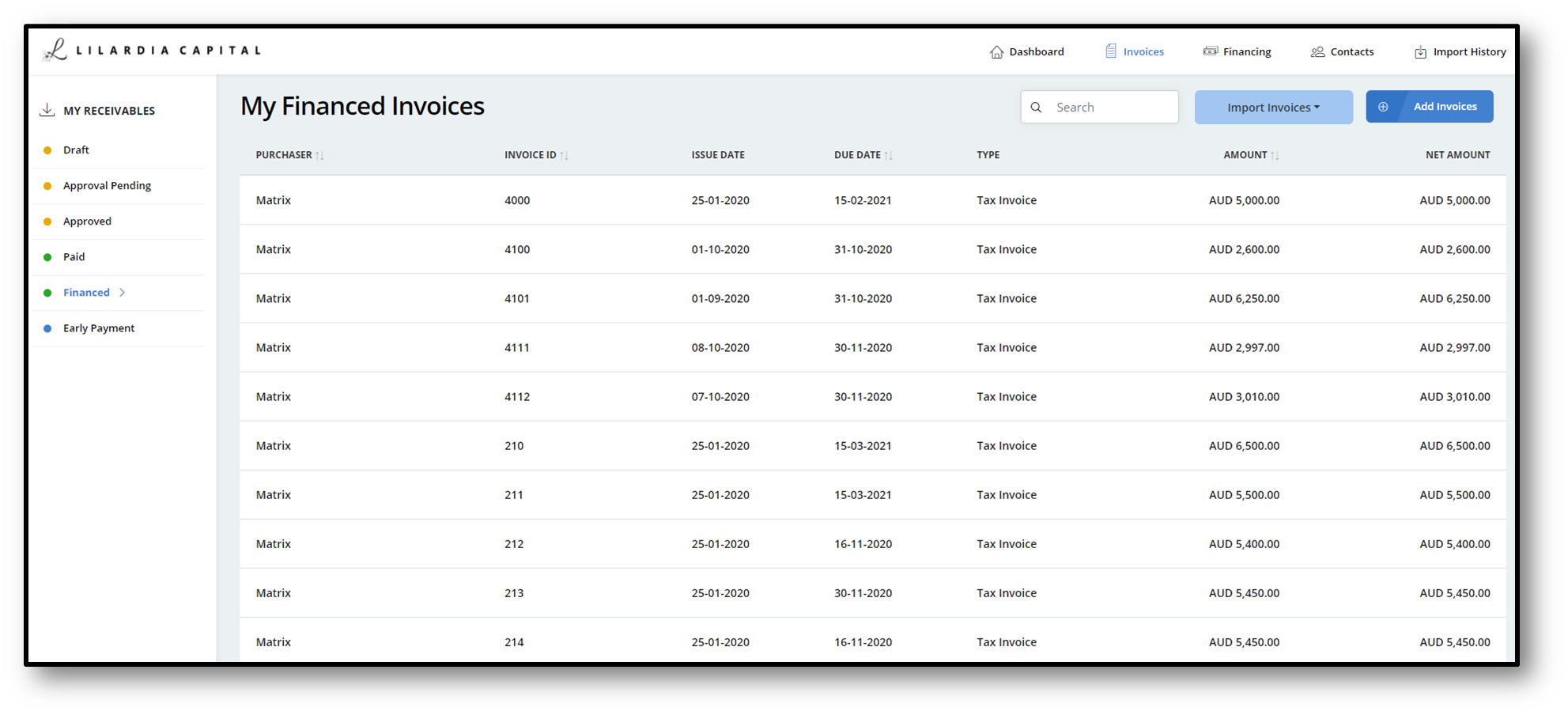
Task: Click issue date 01-09-2020
Action: [x=720, y=298]
